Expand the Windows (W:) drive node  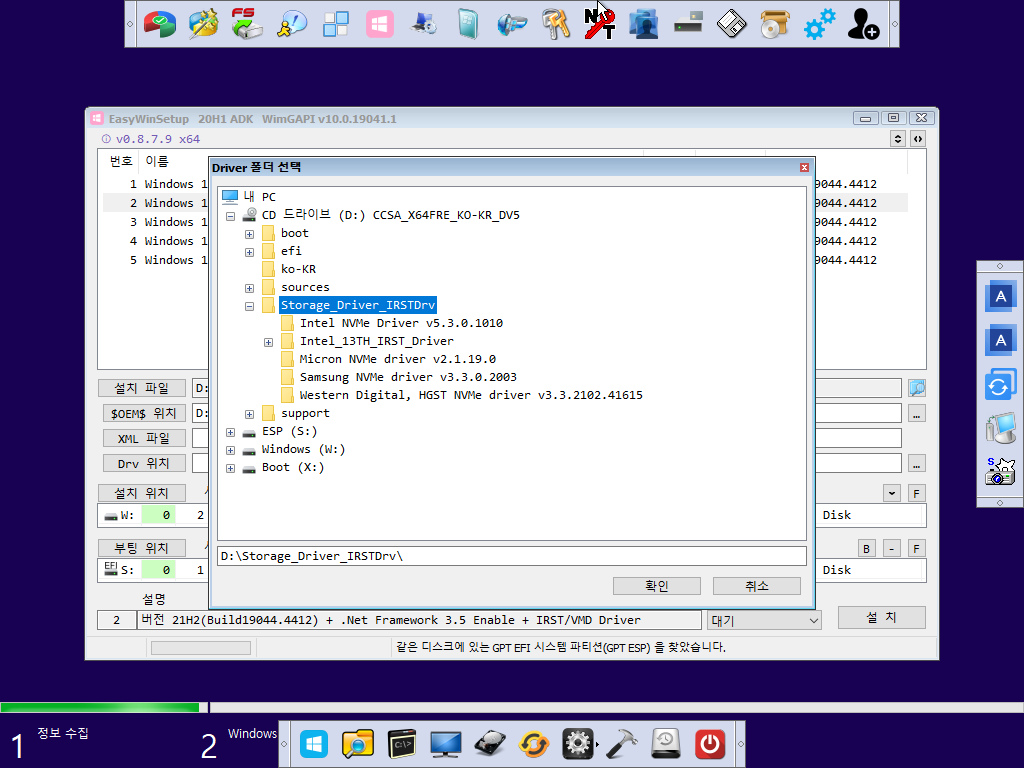(x=231, y=450)
